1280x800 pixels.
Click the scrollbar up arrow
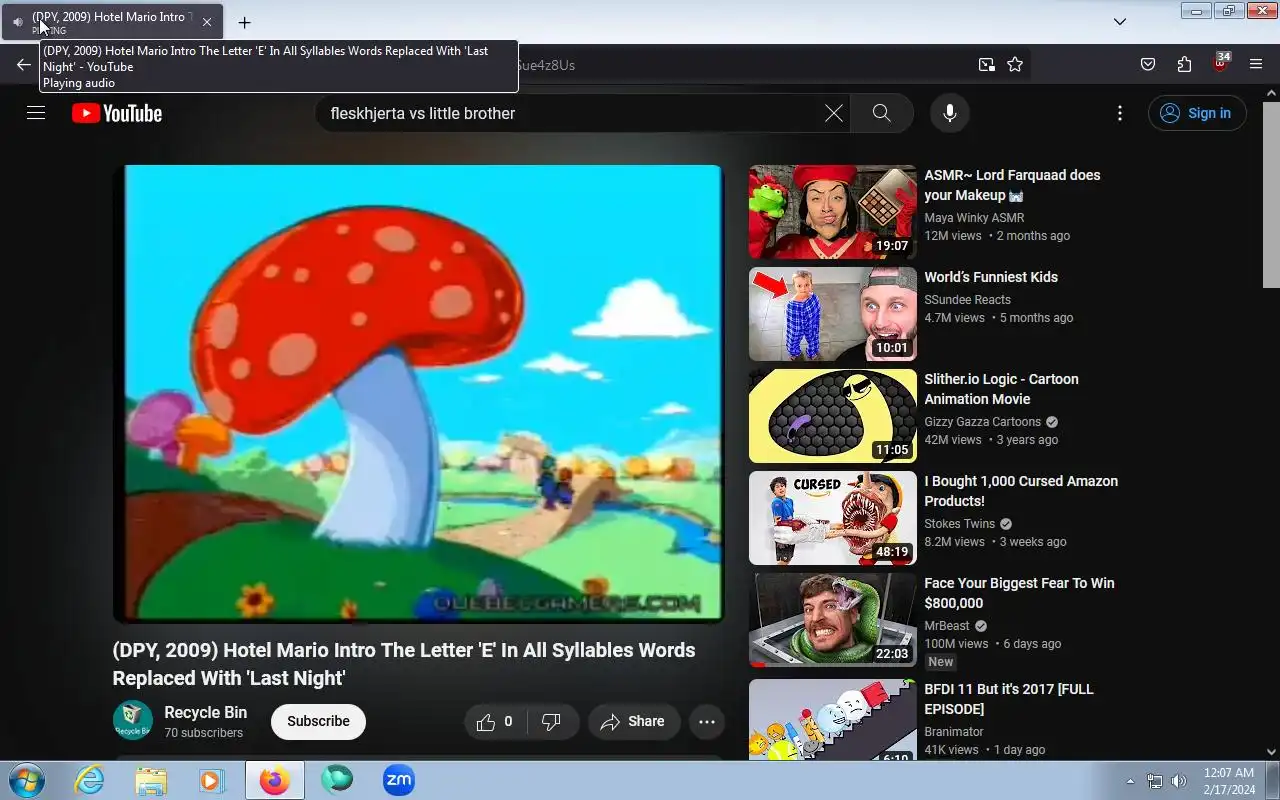pyautogui.click(x=1271, y=95)
